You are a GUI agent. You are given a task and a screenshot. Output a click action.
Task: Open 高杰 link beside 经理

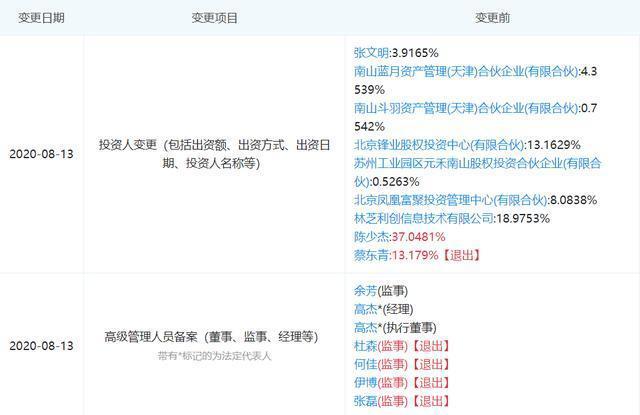(x=365, y=309)
